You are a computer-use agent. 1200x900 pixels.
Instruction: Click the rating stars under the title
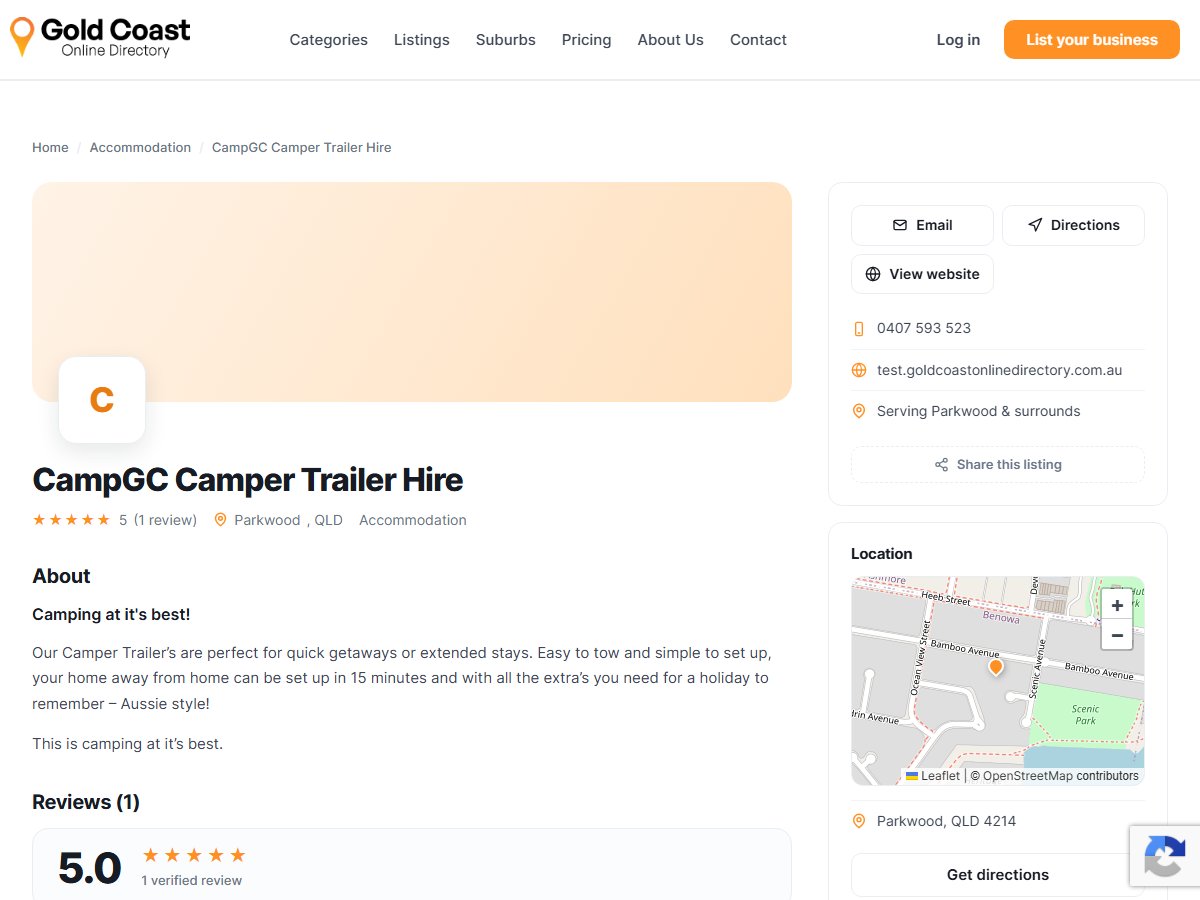pos(71,520)
